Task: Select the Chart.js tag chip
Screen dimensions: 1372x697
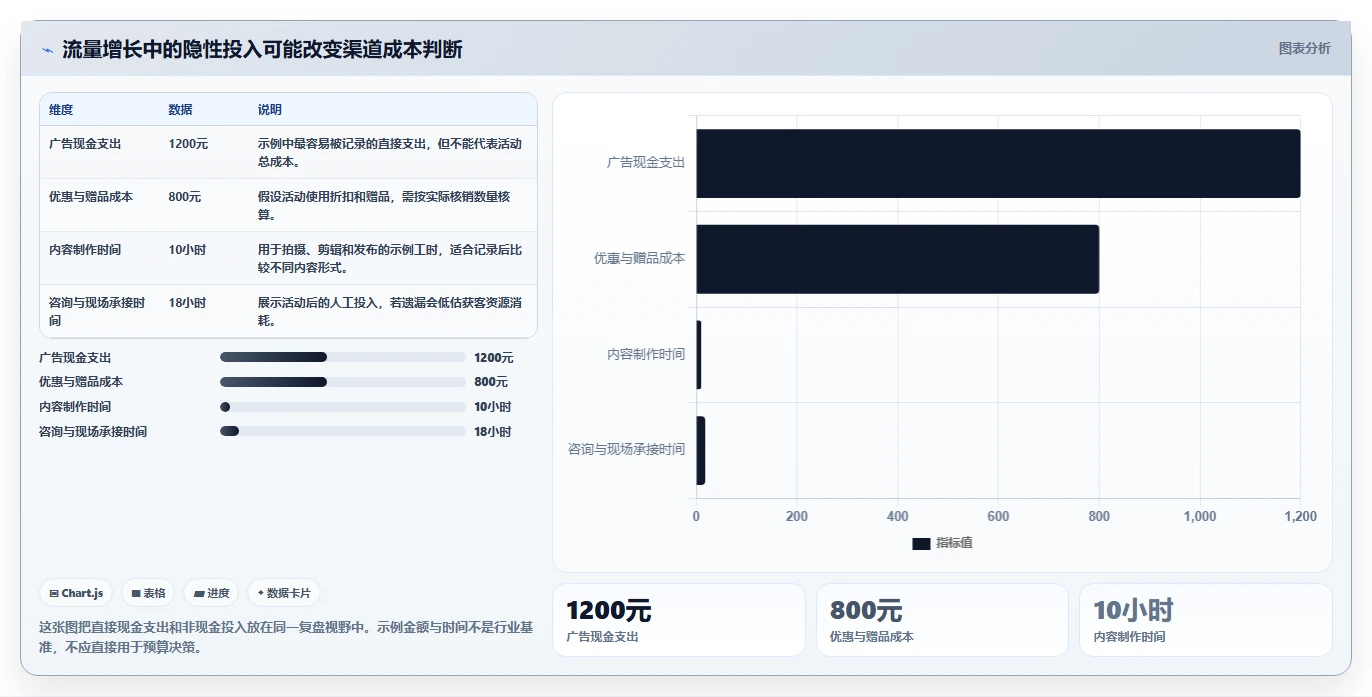Action: [x=77, y=593]
